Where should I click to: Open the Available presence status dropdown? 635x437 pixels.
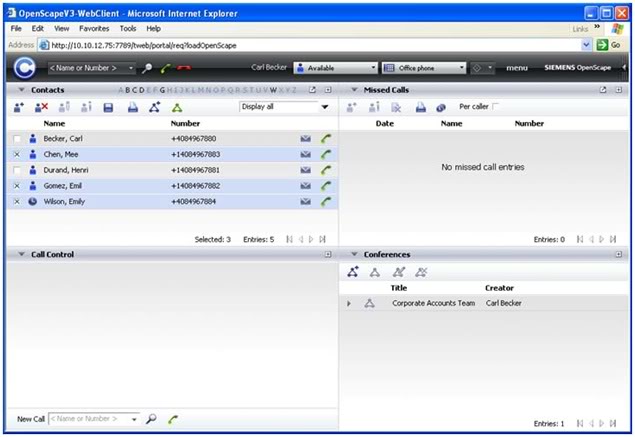(x=336, y=68)
